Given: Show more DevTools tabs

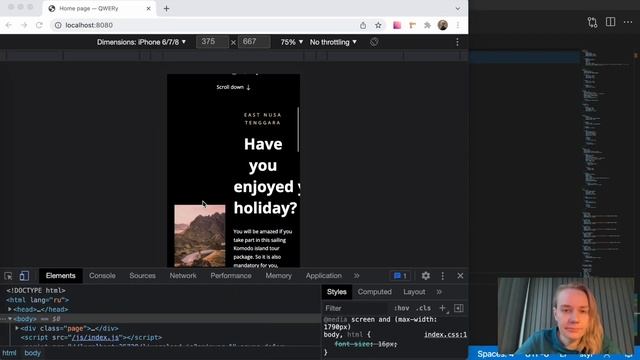Looking at the screenshot, I should pos(357,276).
